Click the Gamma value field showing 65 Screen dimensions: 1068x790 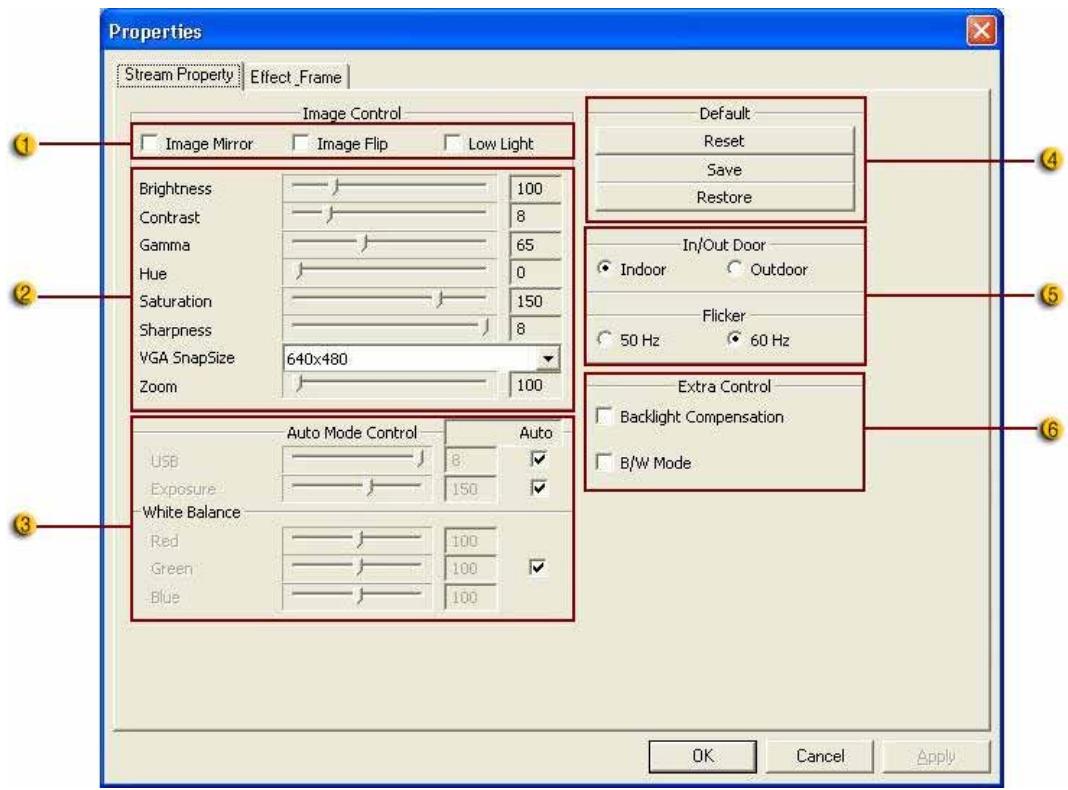click(x=535, y=245)
